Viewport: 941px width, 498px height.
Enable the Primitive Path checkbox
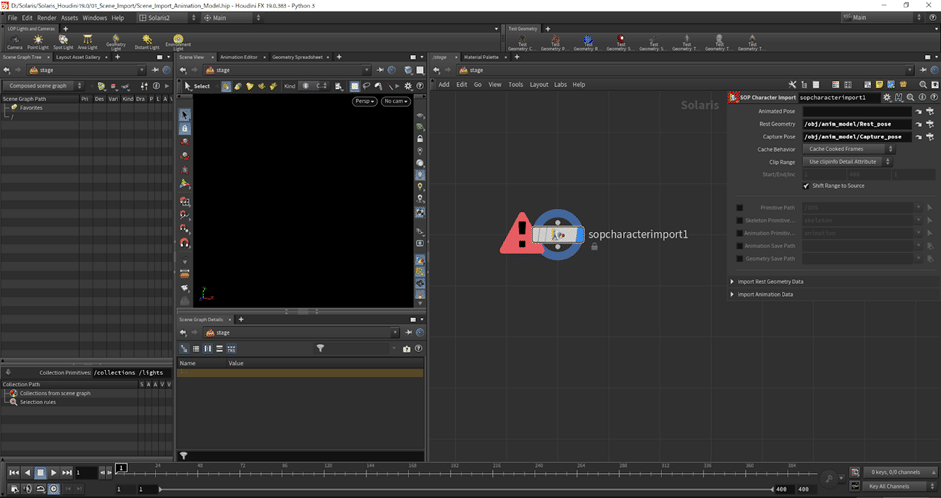tap(739, 208)
